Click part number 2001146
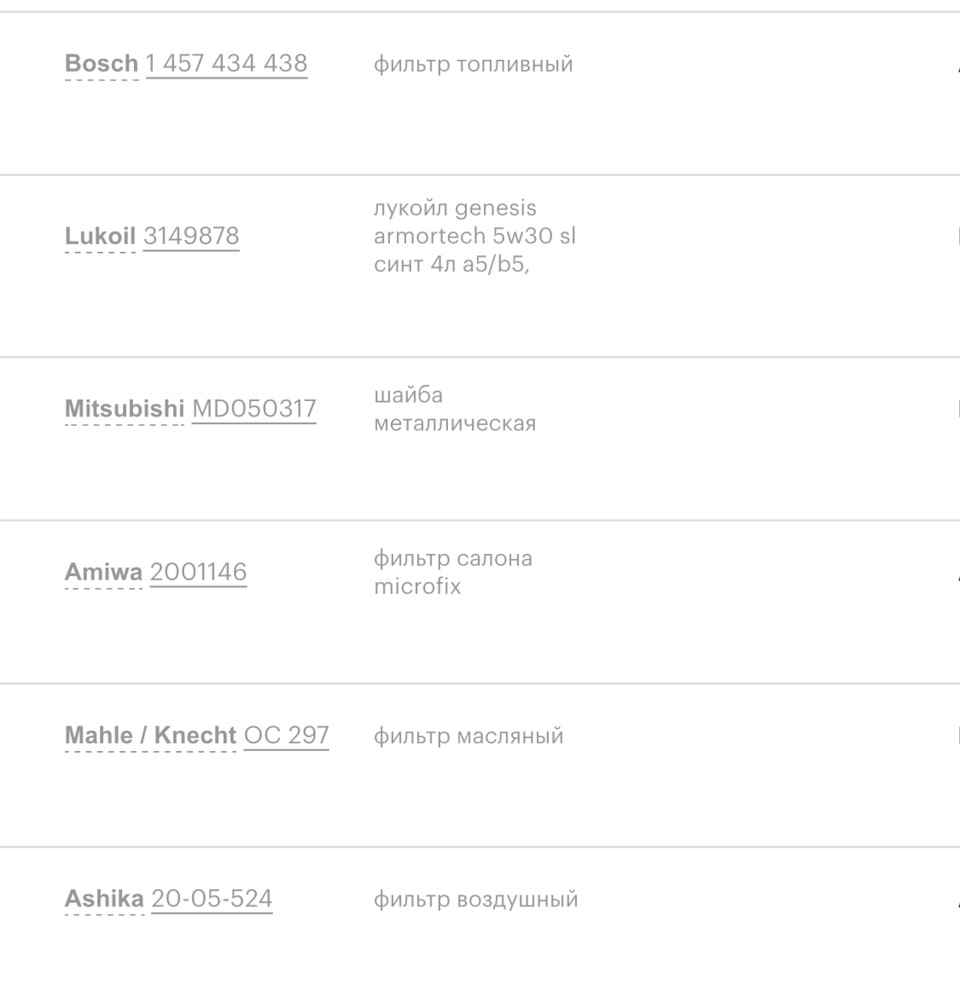 pos(198,573)
